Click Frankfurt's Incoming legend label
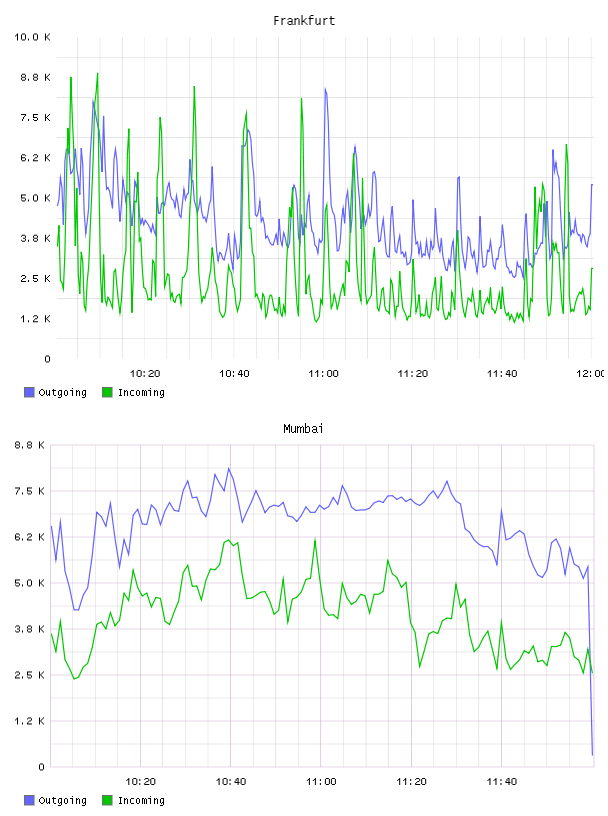608x816 pixels. 141,392
